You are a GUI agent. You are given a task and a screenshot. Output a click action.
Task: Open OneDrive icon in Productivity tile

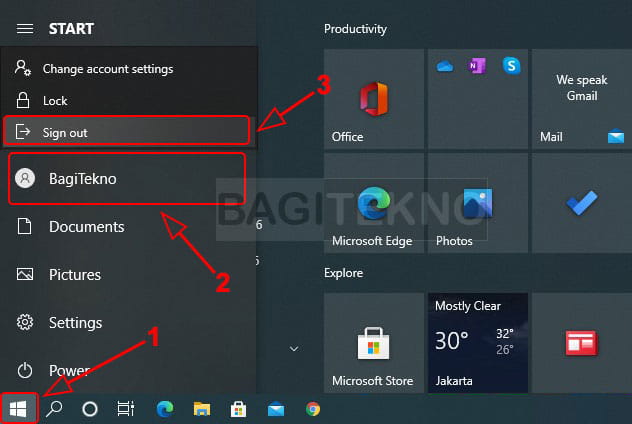(x=445, y=66)
